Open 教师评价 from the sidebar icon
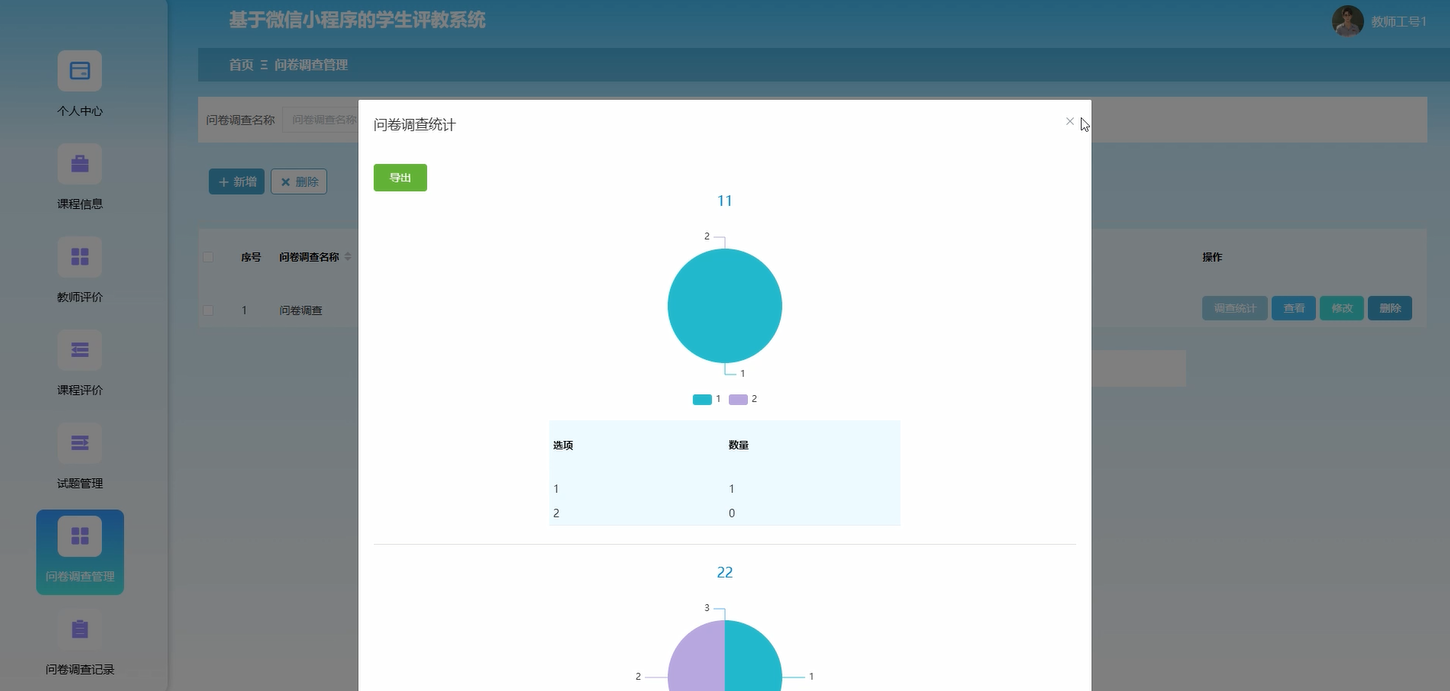The width and height of the screenshot is (1450, 691). click(79, 257)
